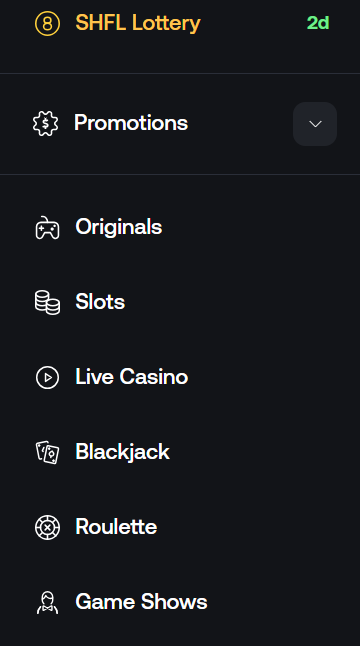Click the green 2d lottery countdown badge
This screenshot has height=646, width=360.
pyautogui.click(x=318, y=23)
